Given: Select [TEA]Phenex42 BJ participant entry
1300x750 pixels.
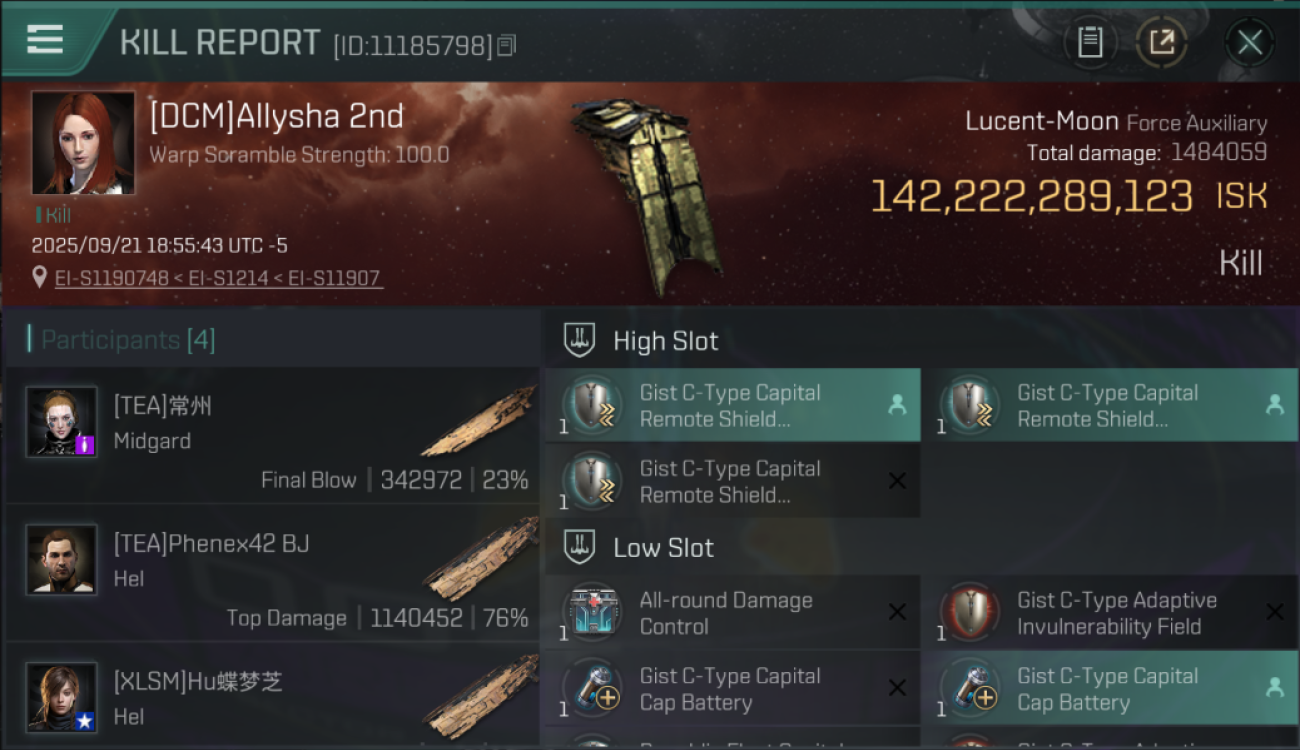Looking at the screenshot, I should click(x=272, y=573).
